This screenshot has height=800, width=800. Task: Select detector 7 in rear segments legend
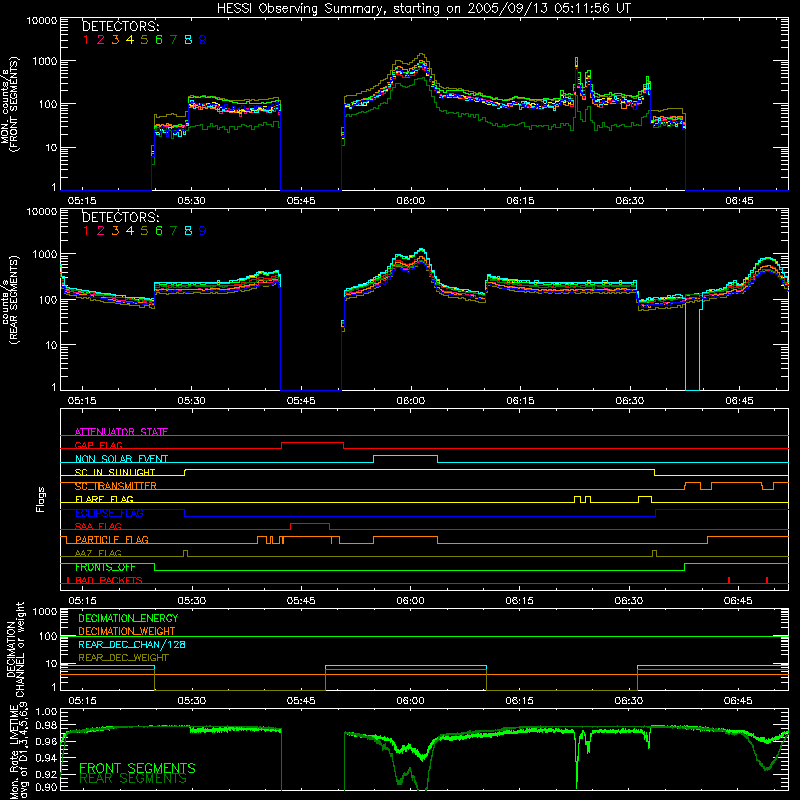tap(173, 231)
